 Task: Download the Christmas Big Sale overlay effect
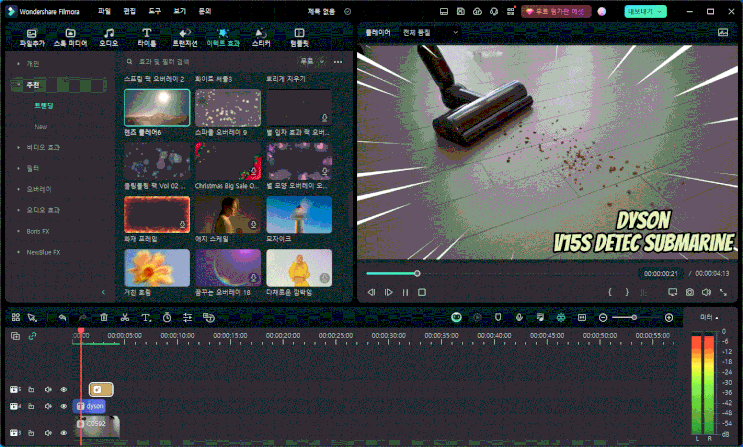[254, 171]
